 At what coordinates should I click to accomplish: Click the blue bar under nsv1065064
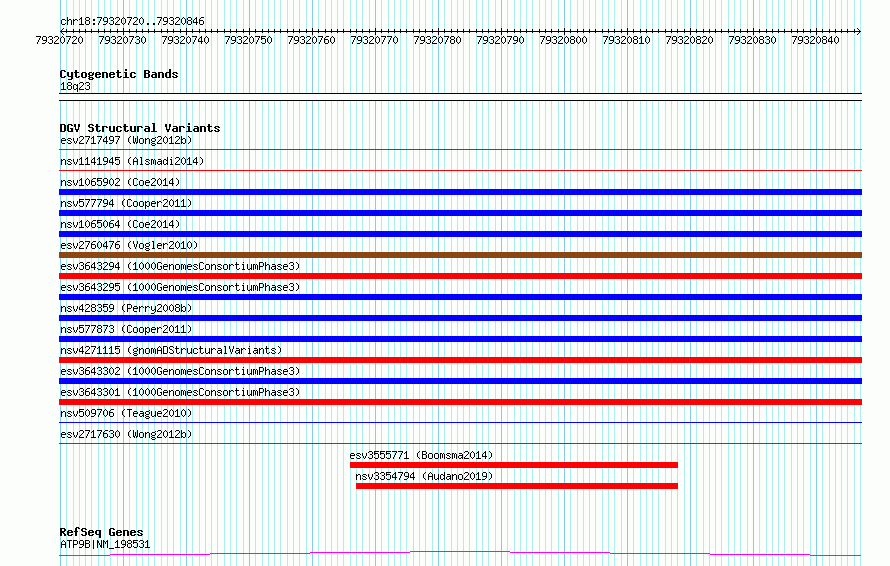click(460, 234)
